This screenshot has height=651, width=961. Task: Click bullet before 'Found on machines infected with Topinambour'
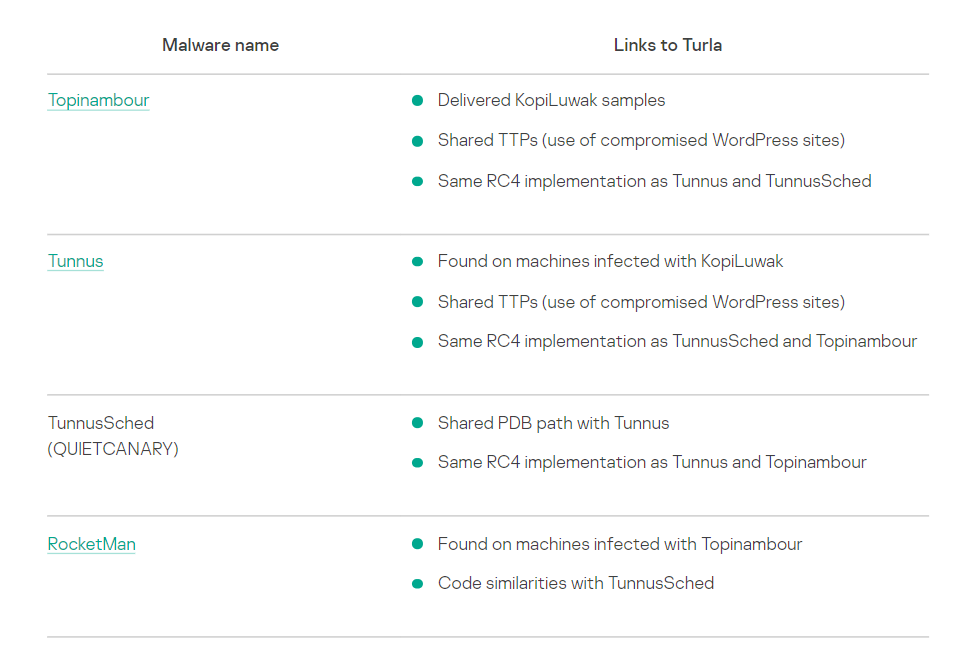(418, 545)
